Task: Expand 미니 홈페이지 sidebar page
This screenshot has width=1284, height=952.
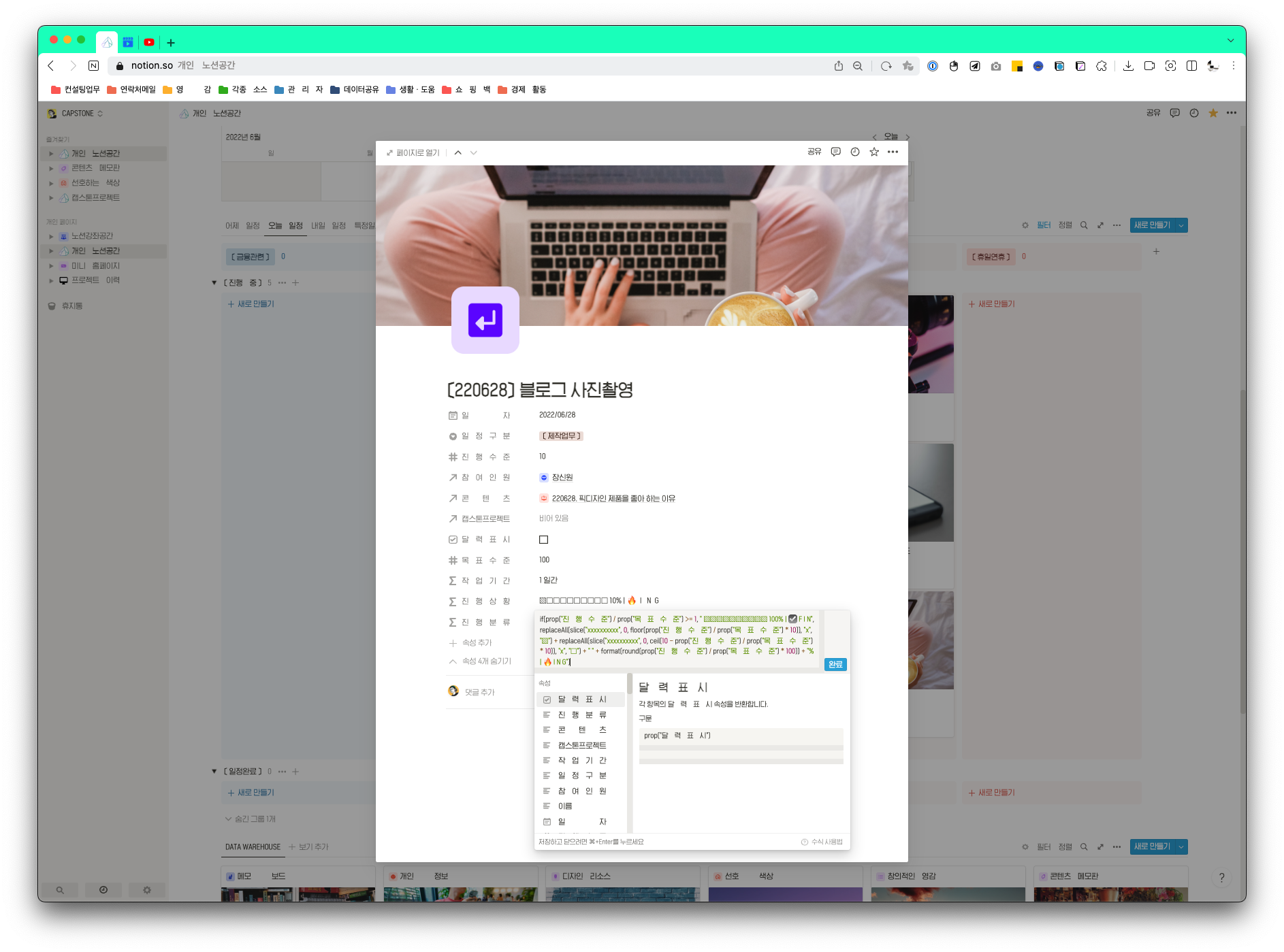Action: coord(51,266)
